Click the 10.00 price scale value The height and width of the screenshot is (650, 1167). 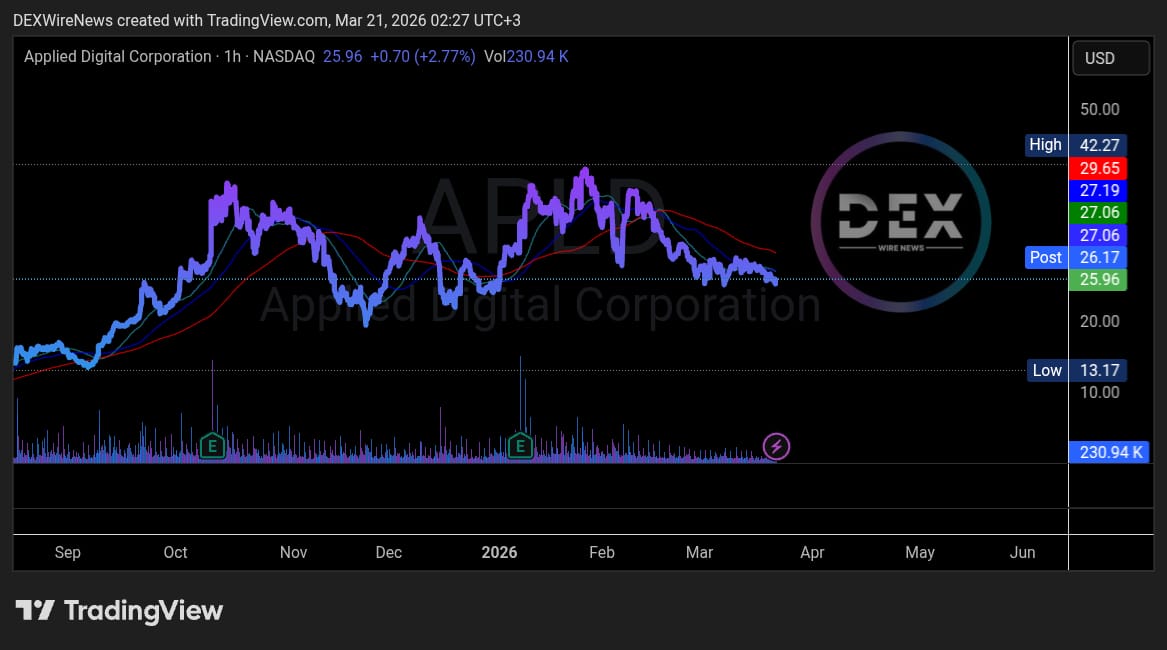coord(1100,392)
